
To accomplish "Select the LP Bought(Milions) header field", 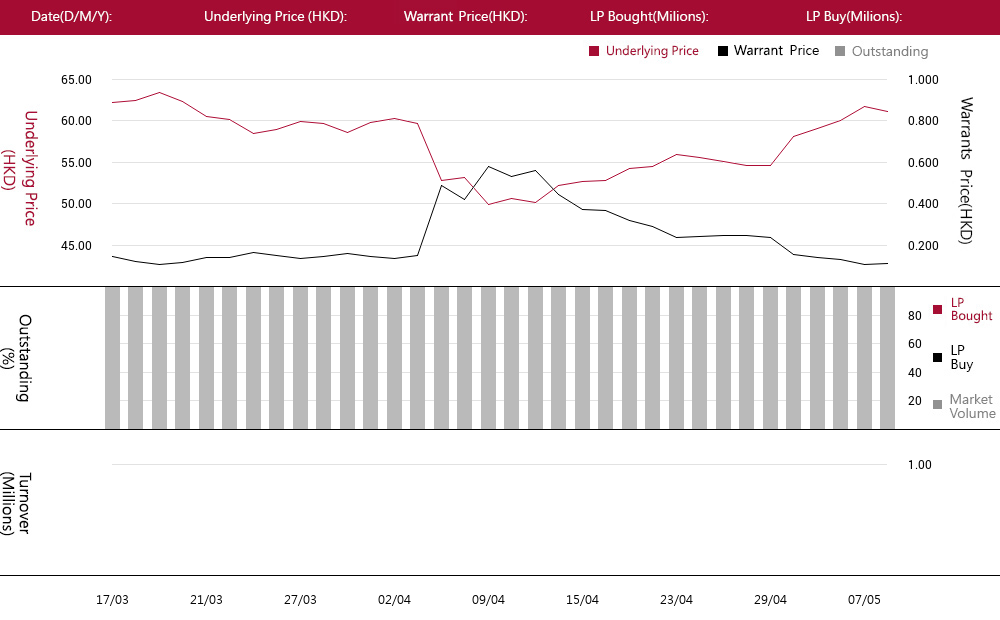I will pos(649,17).
